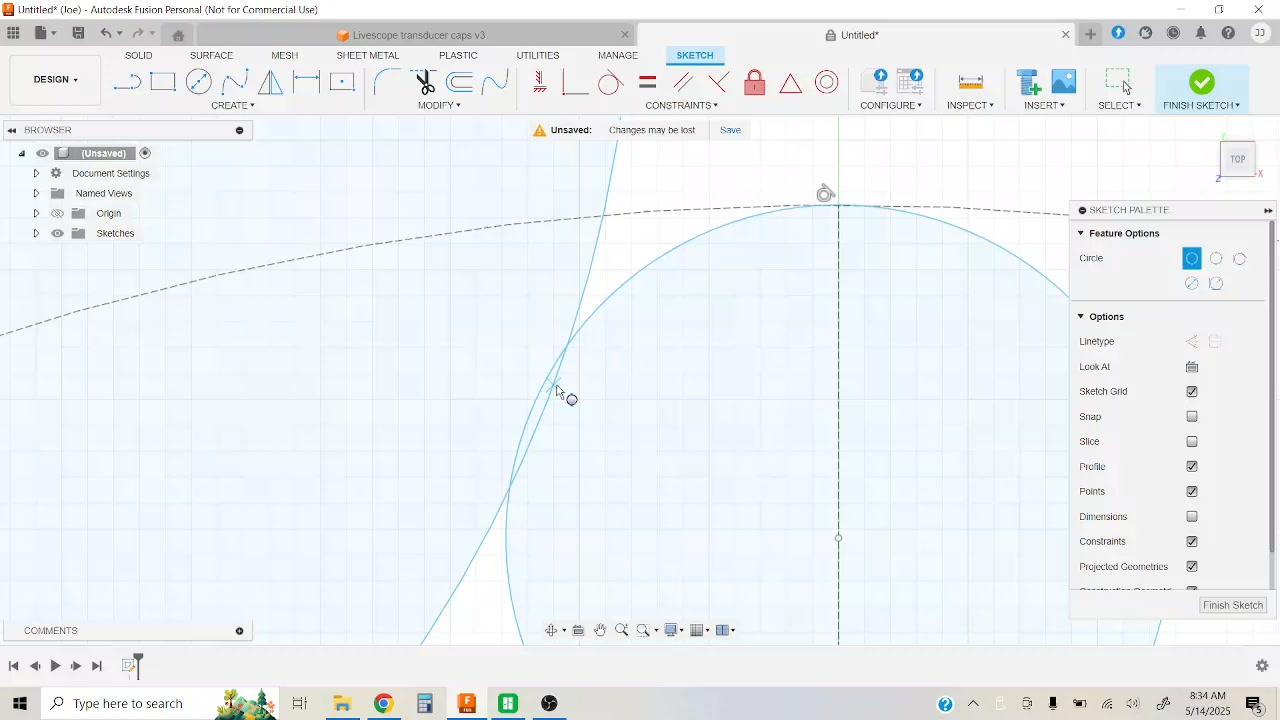Apply the Midpoint triangle constraint
Viewport: 1280px width, 720px height.
[791, 82]
